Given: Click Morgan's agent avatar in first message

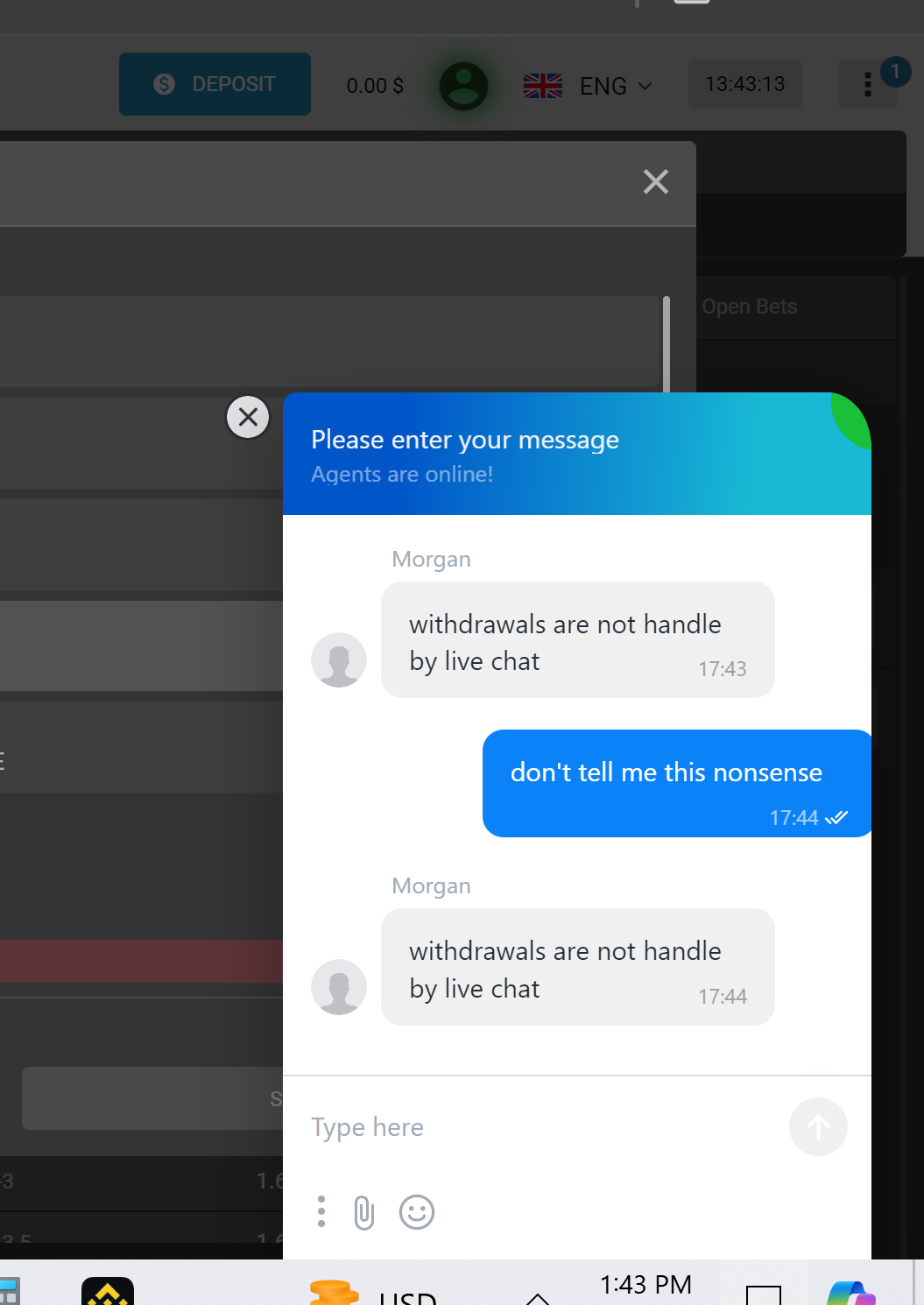Looking at the screenshot, I should click(339, 660).
